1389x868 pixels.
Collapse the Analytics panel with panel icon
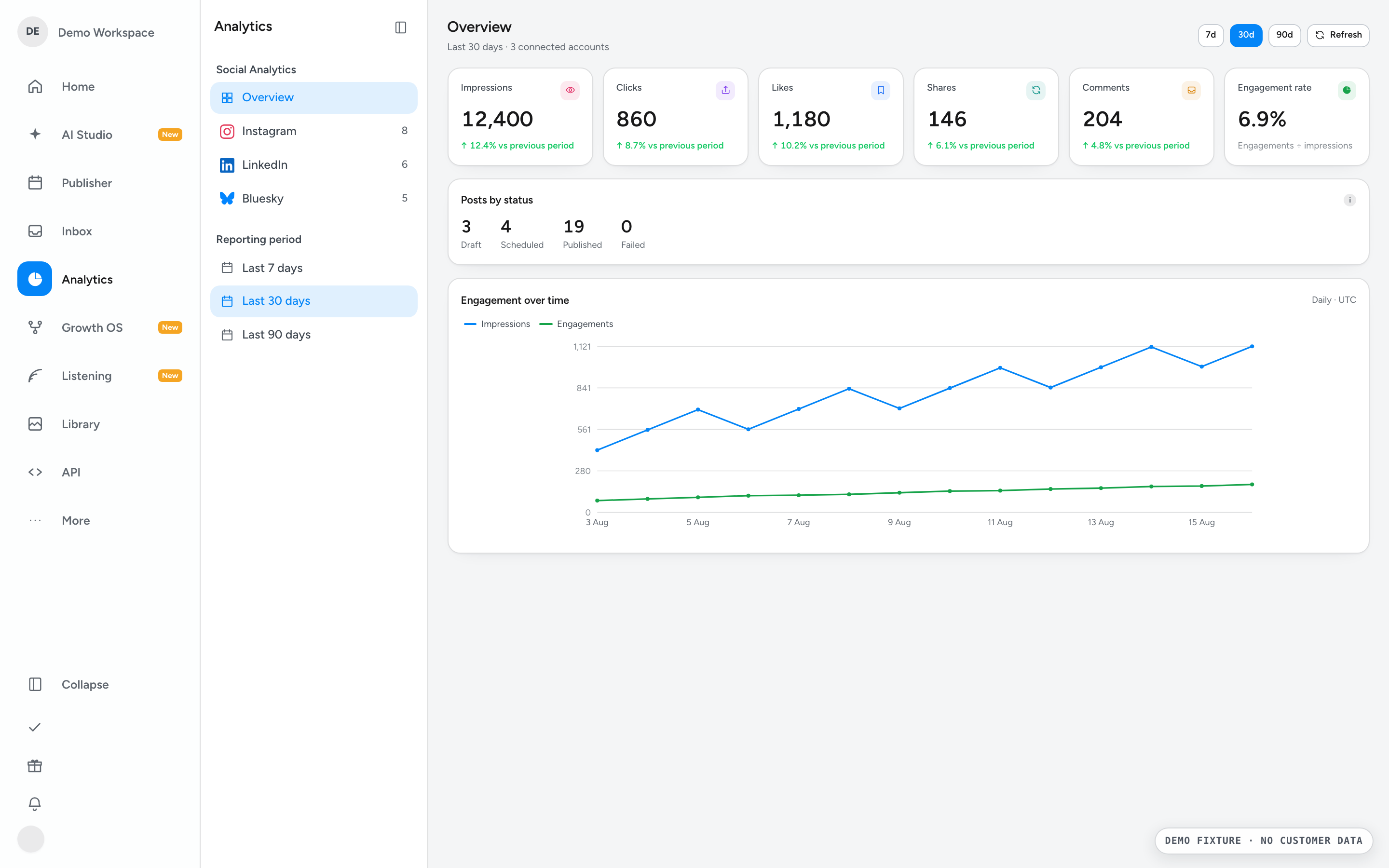click(x=401, y=27)
